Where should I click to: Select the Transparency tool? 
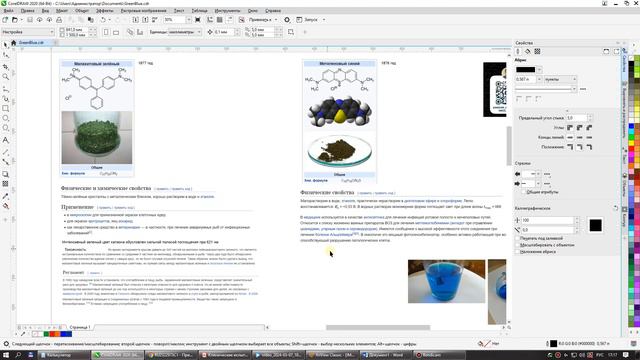point(5,184)
